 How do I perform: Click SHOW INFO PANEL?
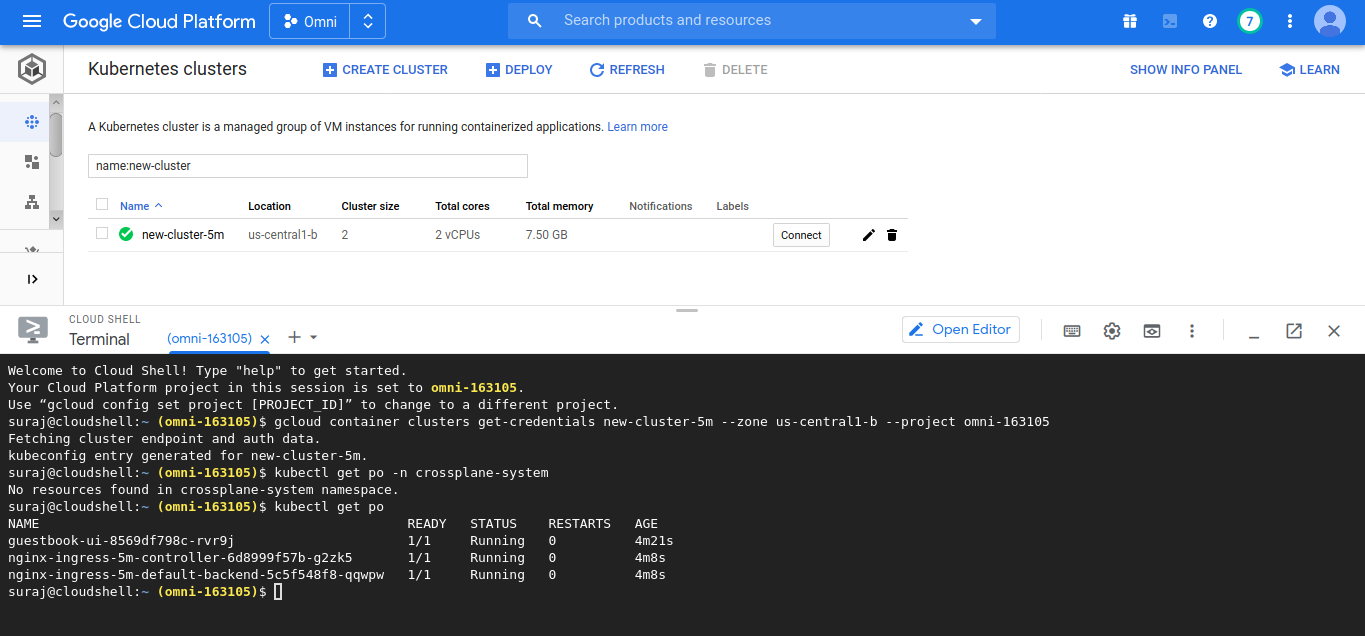click(x=1186, y=70)
